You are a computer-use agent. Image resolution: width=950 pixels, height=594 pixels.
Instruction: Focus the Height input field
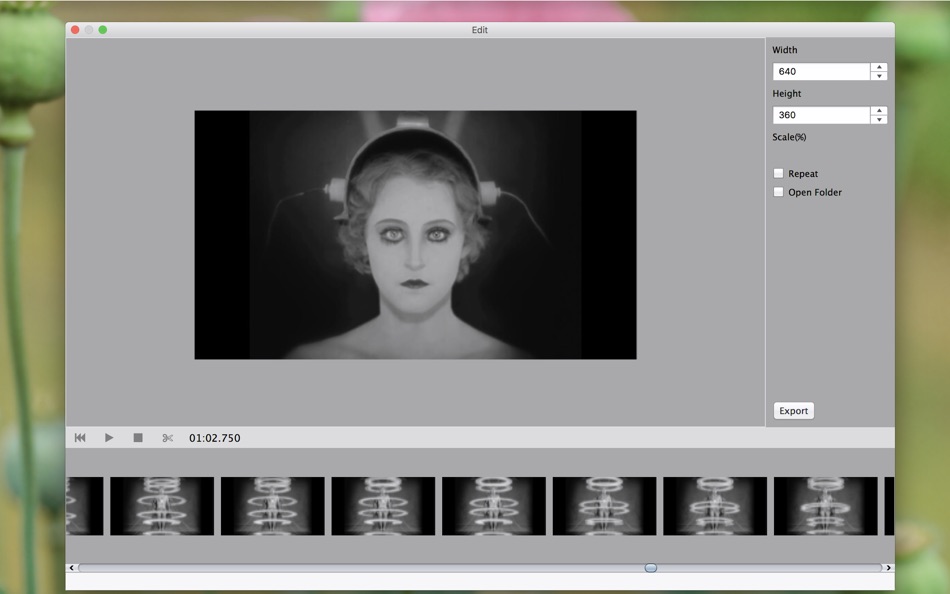pyautogui.click(x=822, y=115)
